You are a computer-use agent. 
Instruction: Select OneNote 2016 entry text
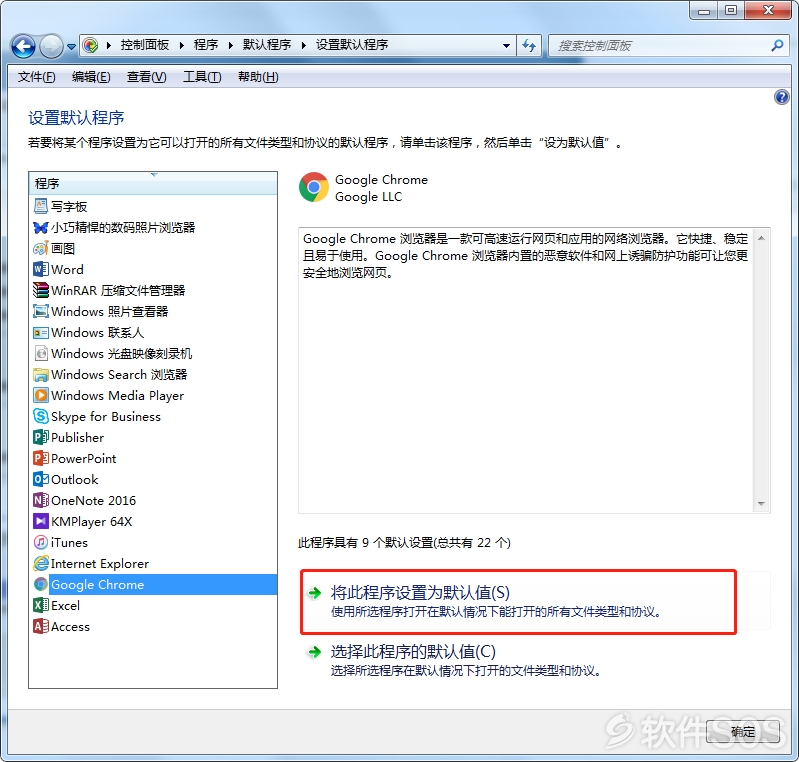point(93,501)
